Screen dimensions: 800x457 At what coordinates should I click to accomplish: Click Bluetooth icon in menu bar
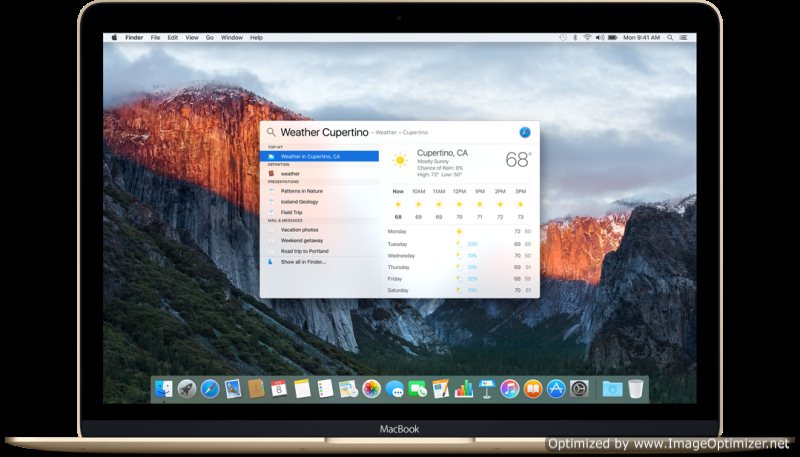click(575, 37)
